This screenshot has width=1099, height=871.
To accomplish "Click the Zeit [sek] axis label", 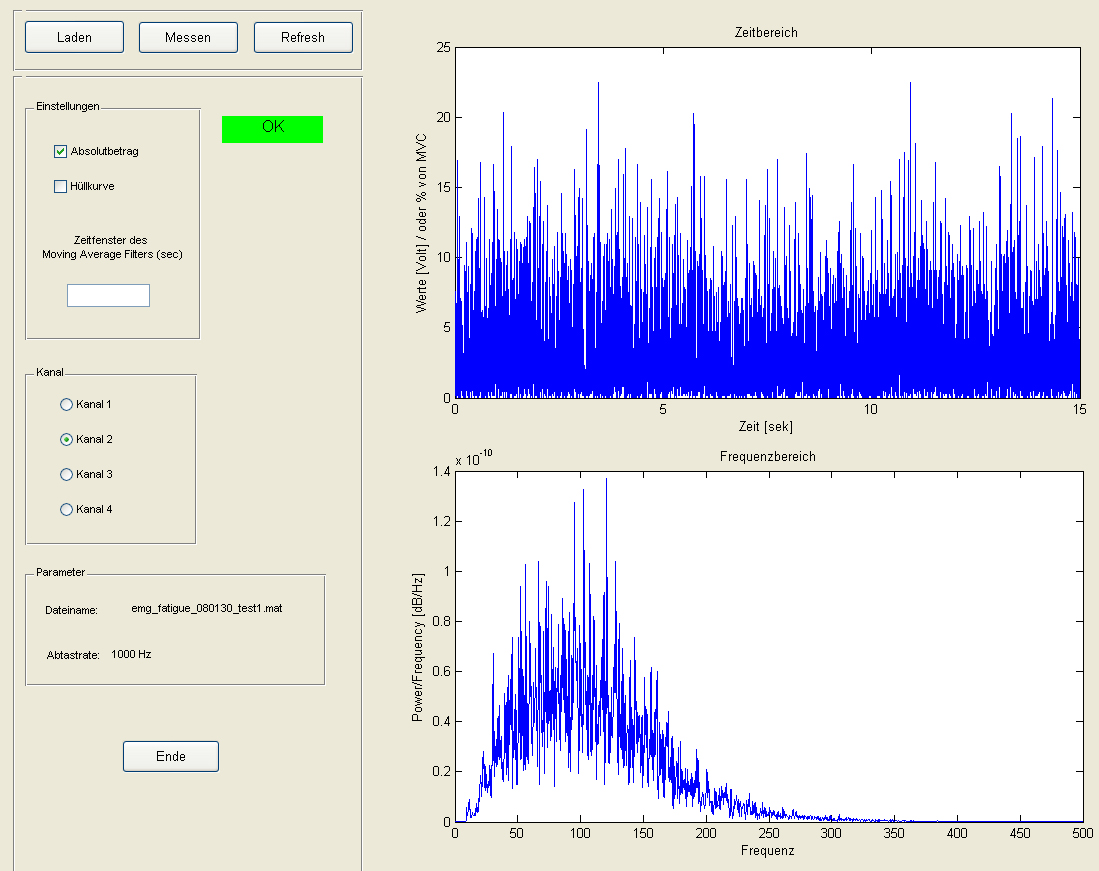I will coord(765,426).
